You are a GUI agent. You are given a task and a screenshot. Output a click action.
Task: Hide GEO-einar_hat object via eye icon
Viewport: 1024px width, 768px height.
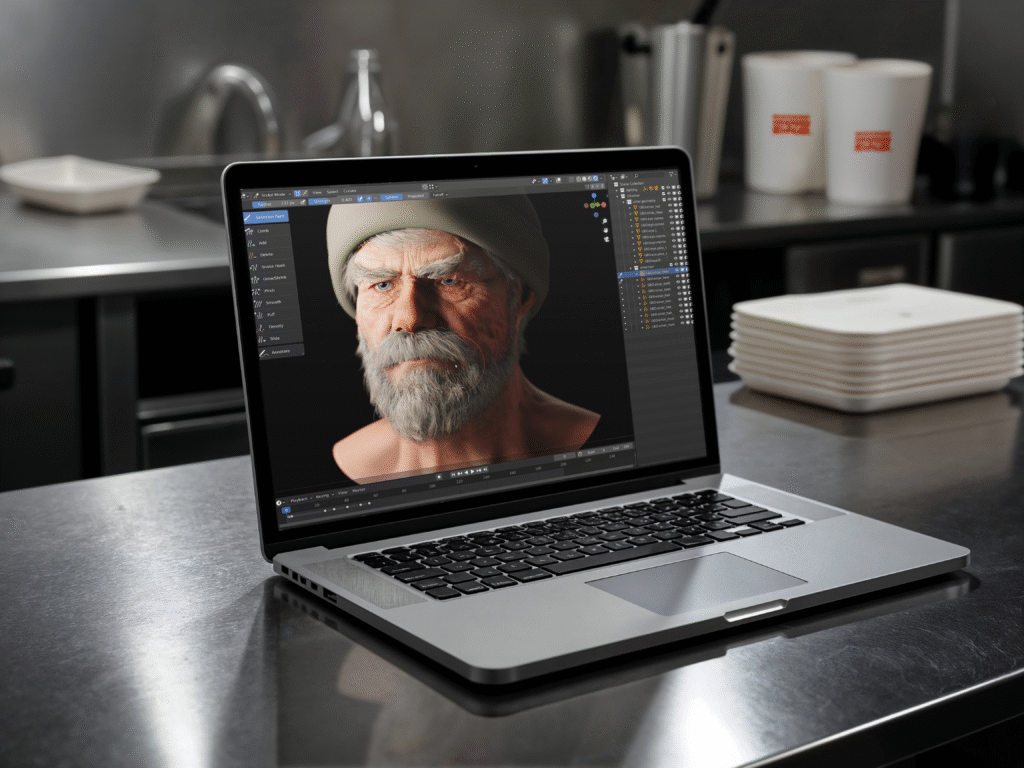670,204
